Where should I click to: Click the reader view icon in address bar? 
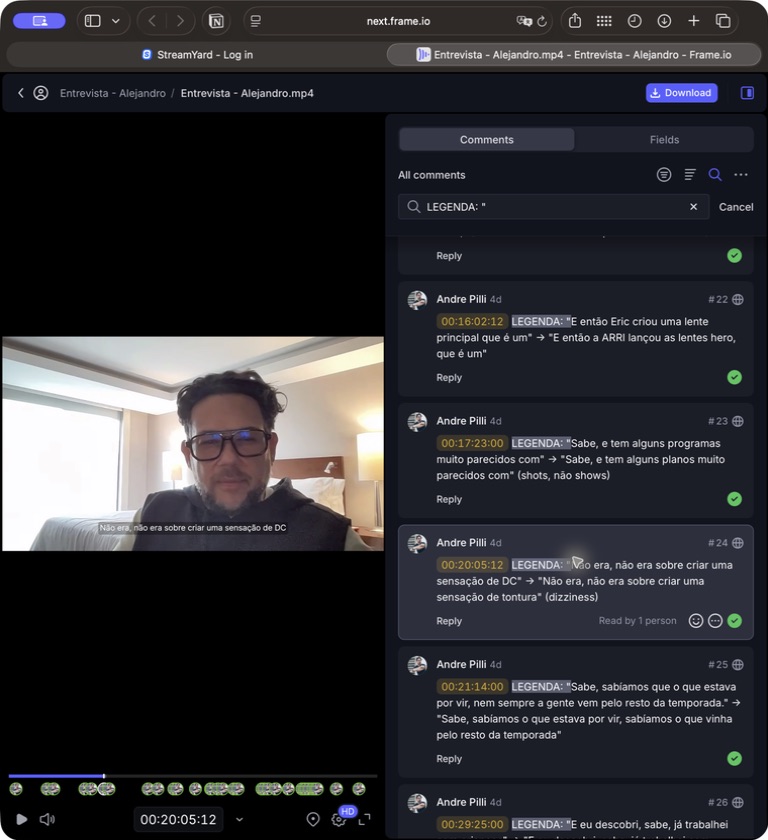point(256,21)
